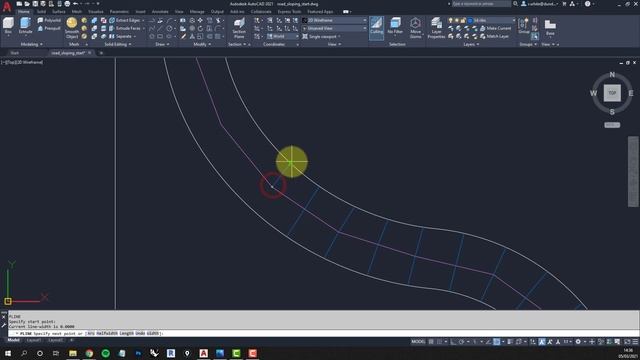Open the Unsaved View dropdown
The image size is (640, 360).
pyautogui.click(x=334, y=28)
